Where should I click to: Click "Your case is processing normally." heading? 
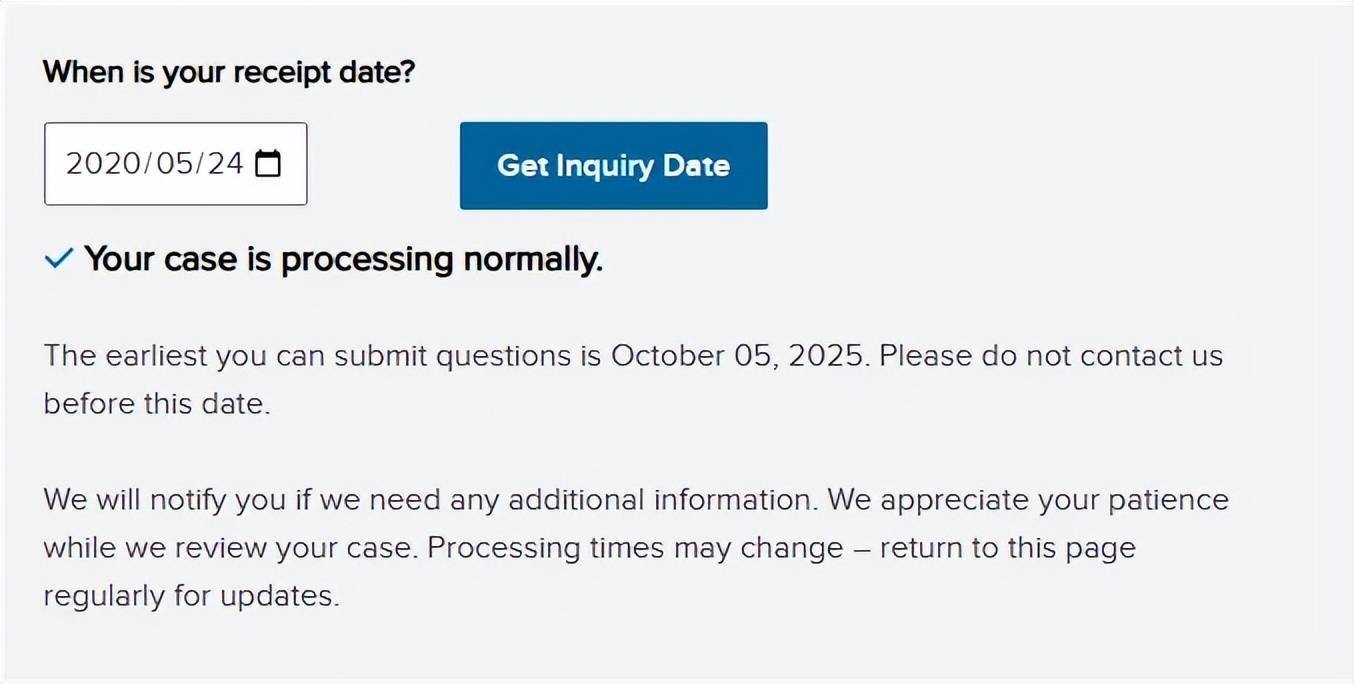tap(343, 260)
